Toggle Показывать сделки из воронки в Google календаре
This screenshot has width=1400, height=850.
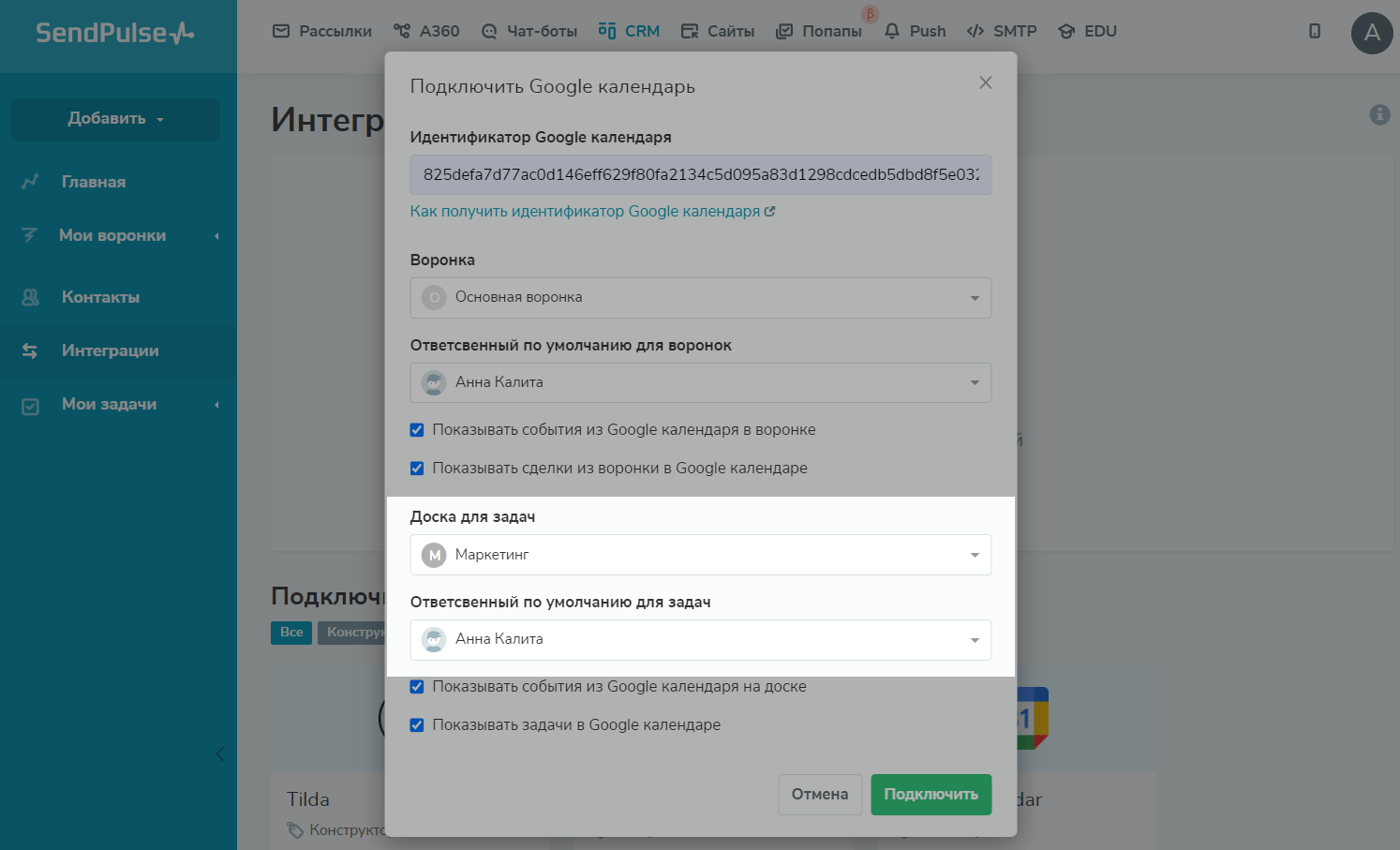tap(417, 469)
